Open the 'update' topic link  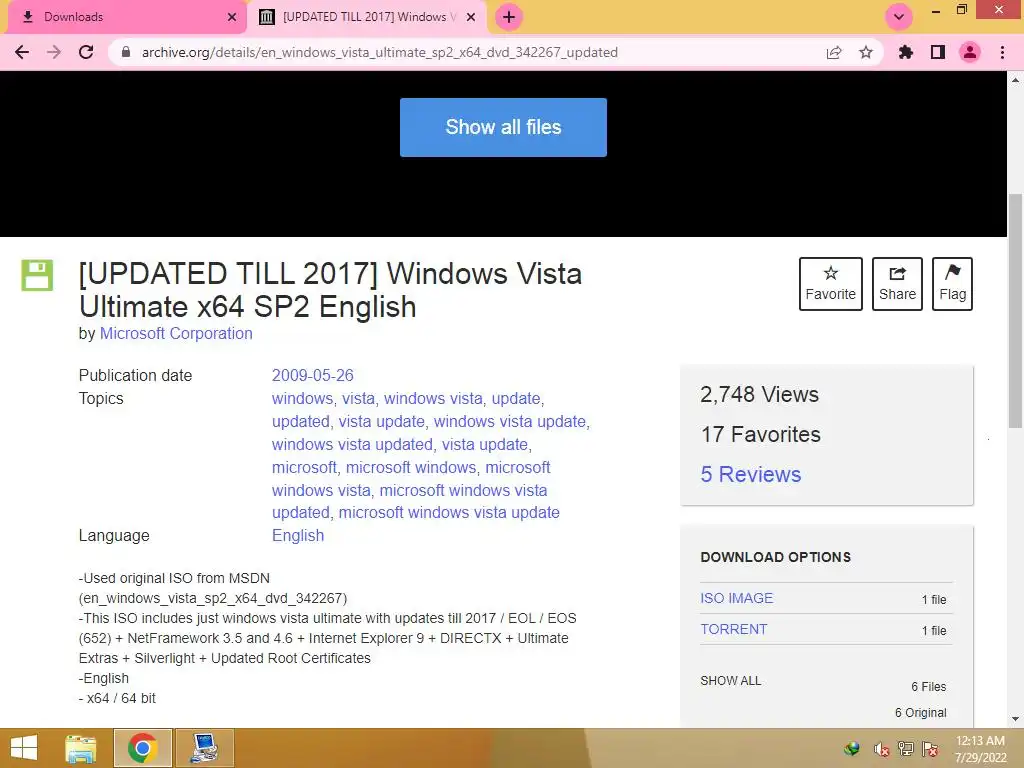point(516,398)
